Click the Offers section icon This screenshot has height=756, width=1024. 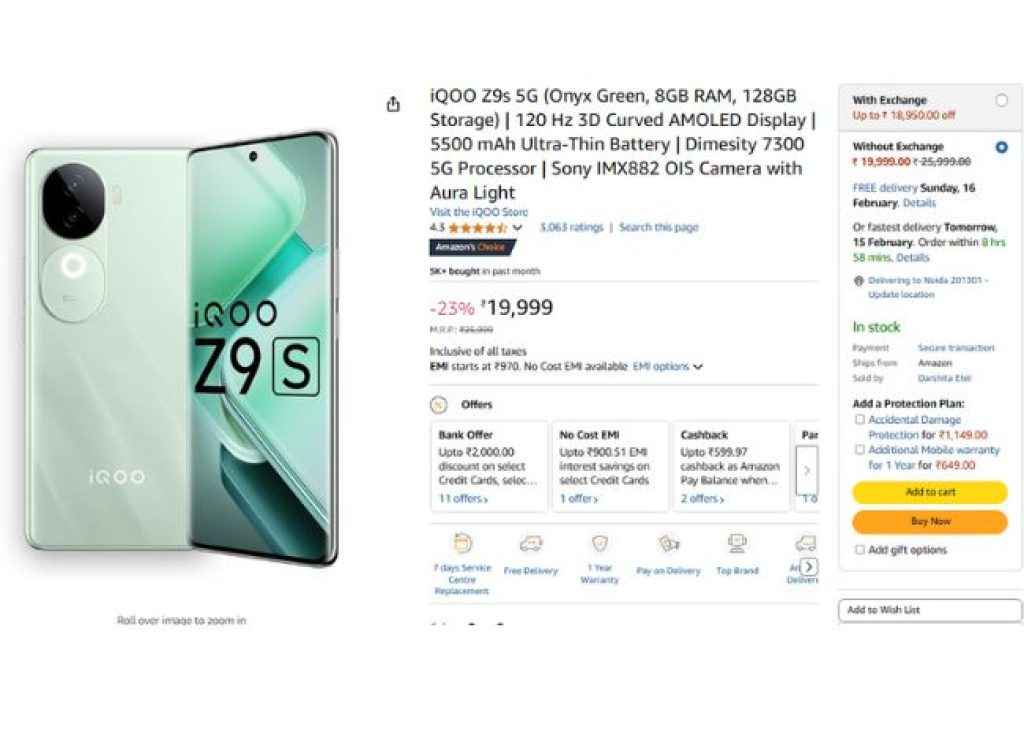click(437, 405)
